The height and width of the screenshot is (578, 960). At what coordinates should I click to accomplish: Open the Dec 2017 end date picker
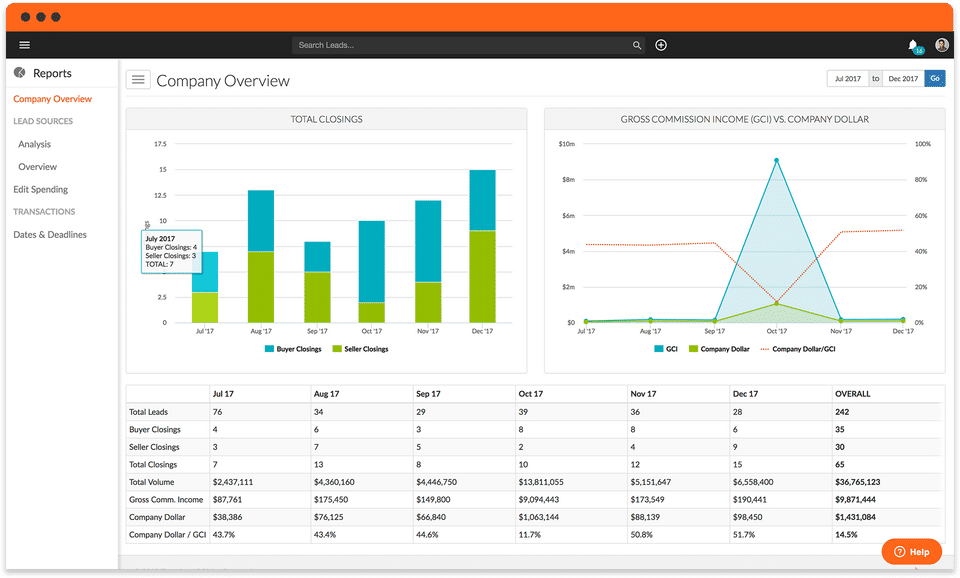coord(903,78)
